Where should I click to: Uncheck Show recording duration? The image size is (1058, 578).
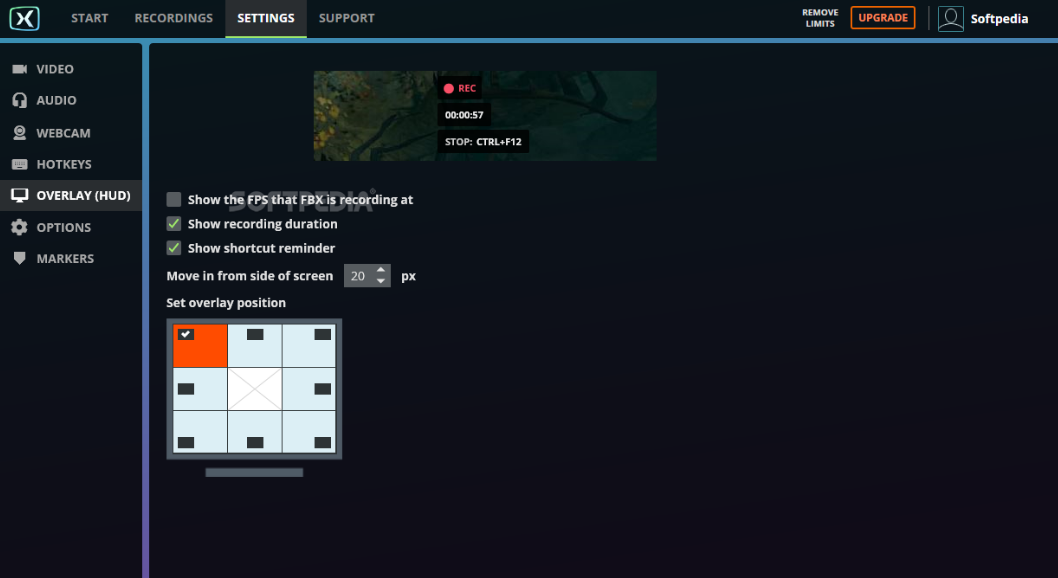174,224
